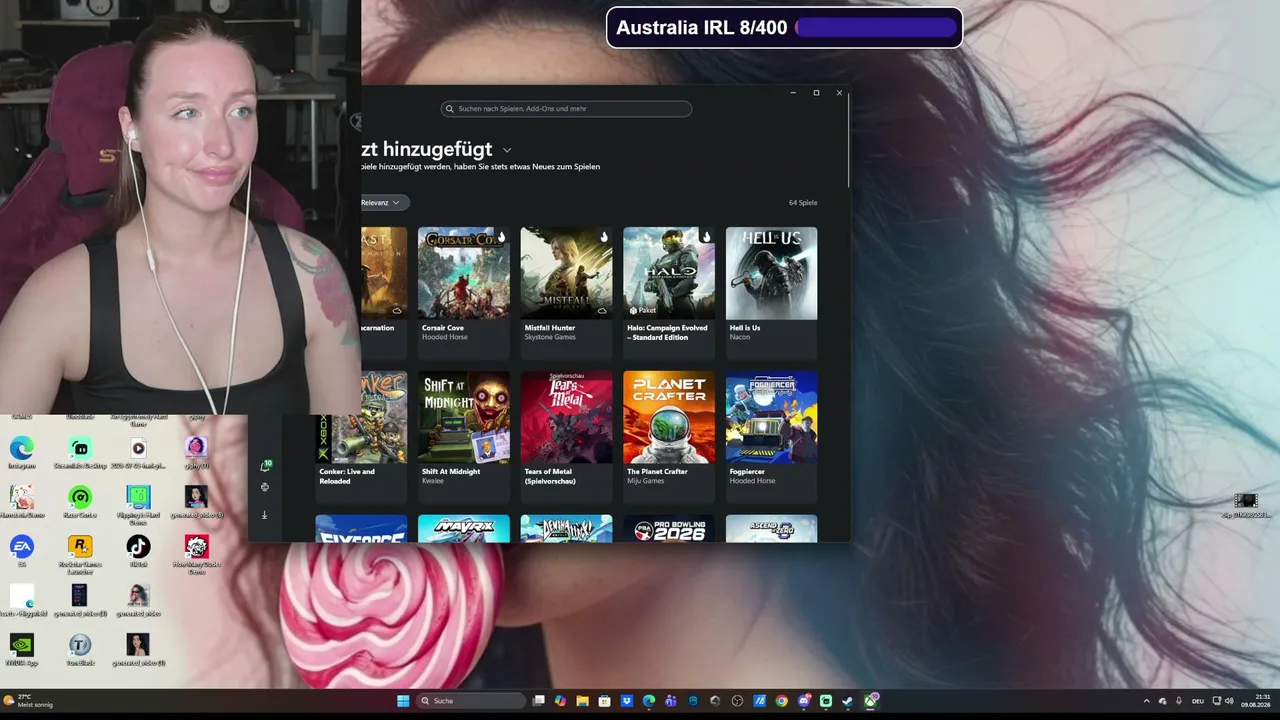Click the cloud icon on Mistfall Hunter tile

coord(602,310)
